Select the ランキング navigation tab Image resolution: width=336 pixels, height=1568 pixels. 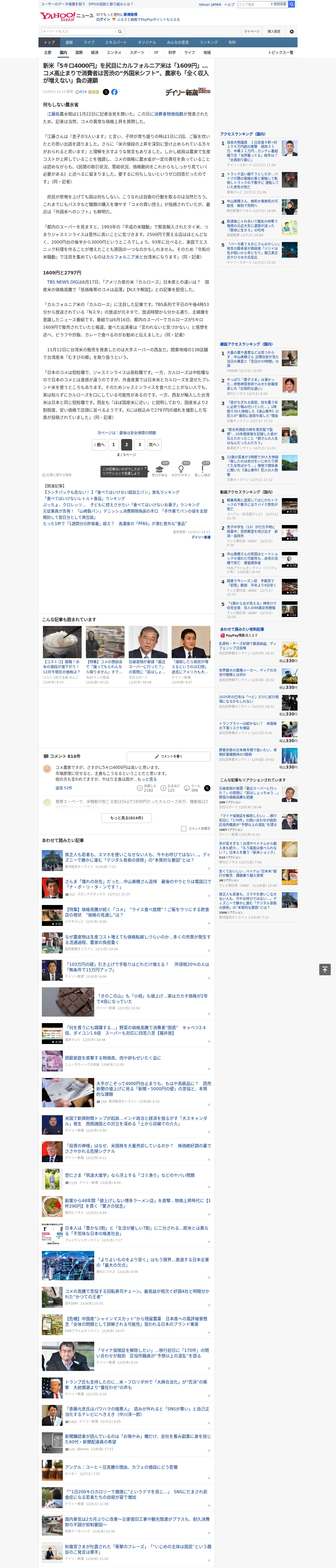coord(209,43)
